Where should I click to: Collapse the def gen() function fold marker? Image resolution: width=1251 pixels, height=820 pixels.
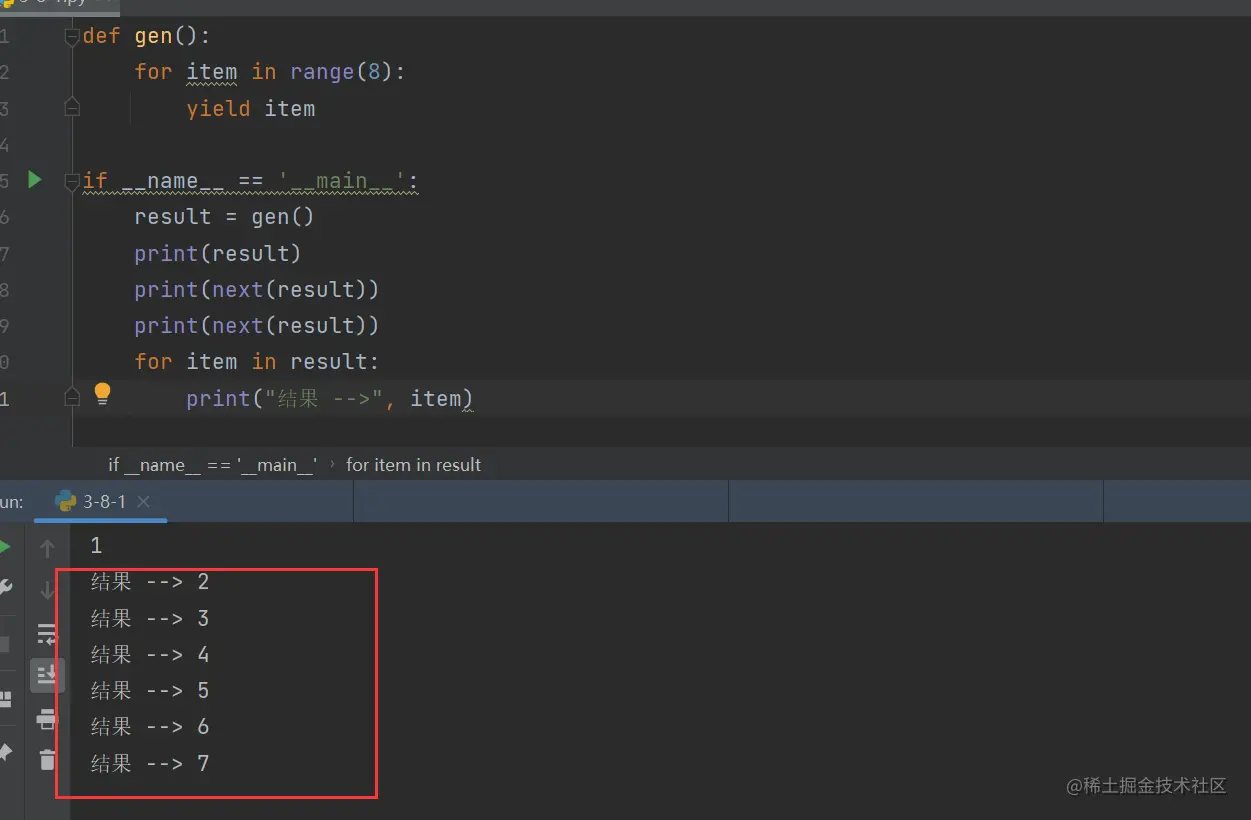point(72,37)
